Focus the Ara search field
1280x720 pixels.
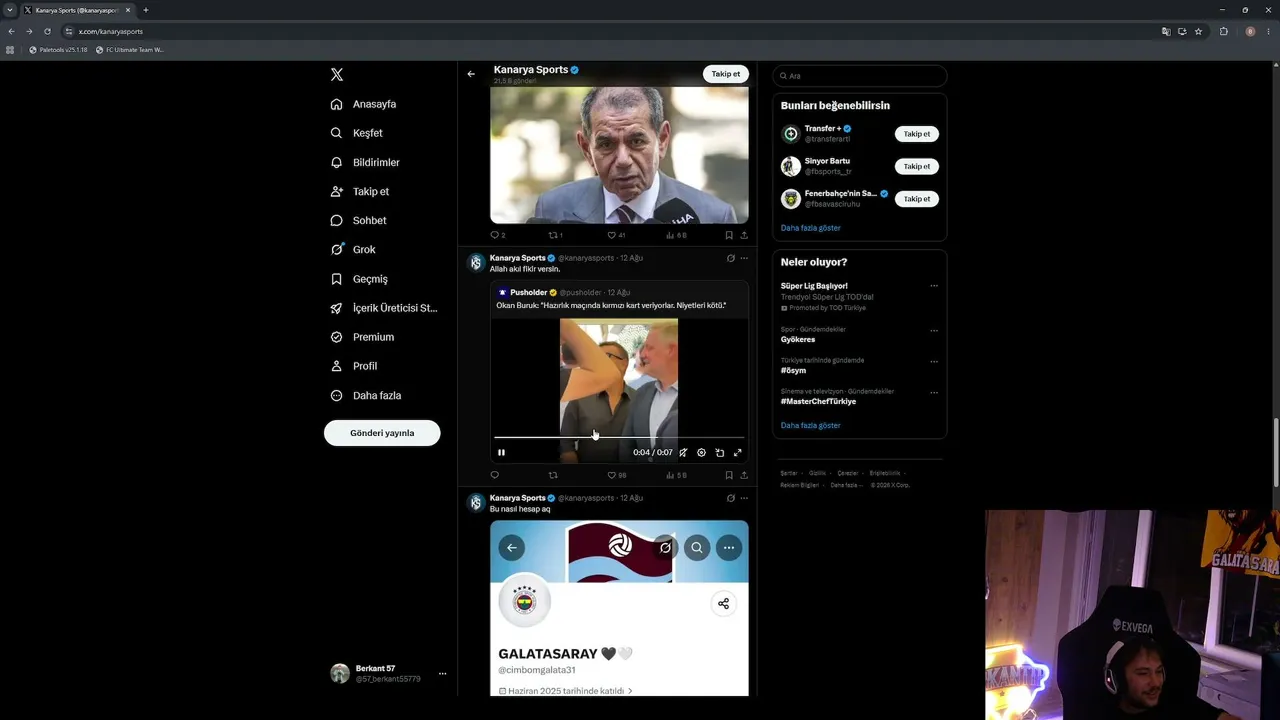859,76
